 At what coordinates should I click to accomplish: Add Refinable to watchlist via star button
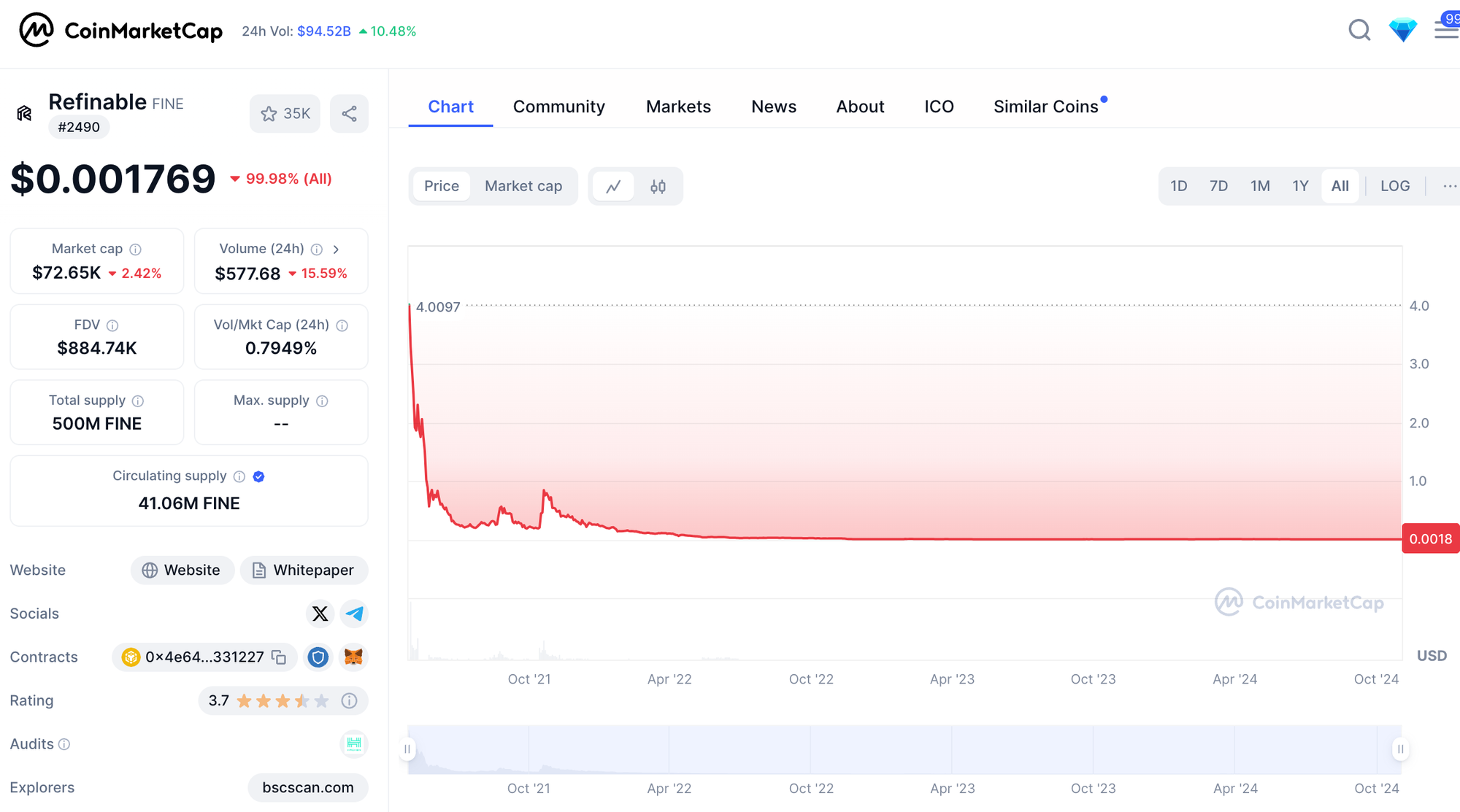(x=285, y=114)
